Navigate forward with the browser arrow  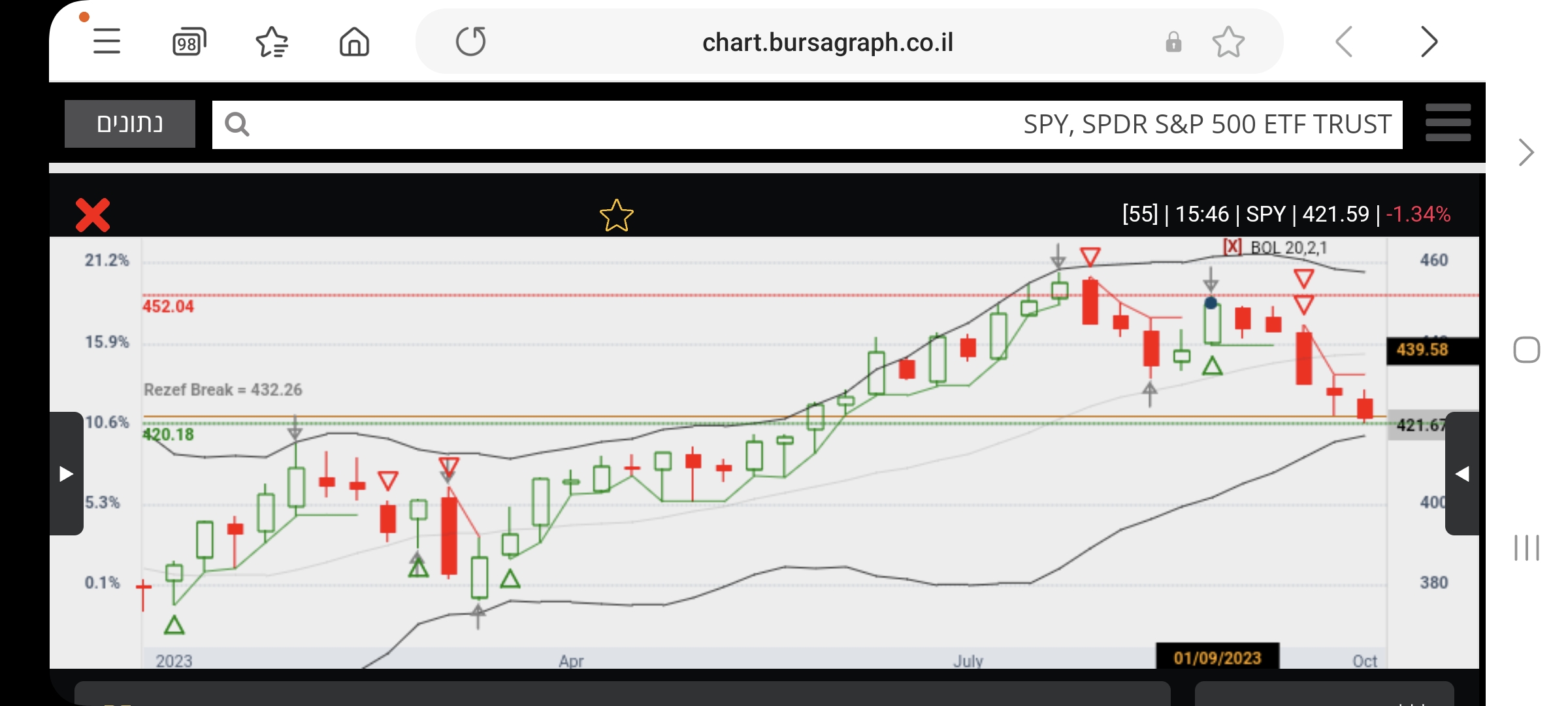[x=1429, y=42]
